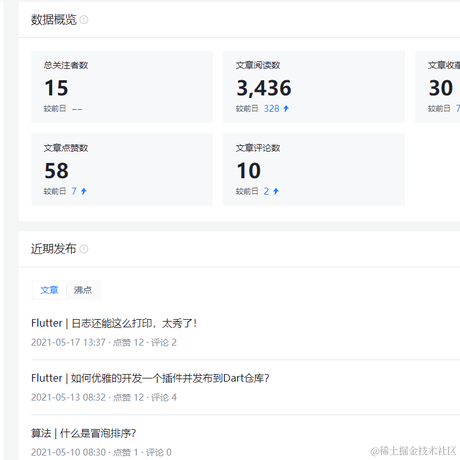Click the 3,436 read count value
This screenshot has width=460, height=460.
pos(264,88)
